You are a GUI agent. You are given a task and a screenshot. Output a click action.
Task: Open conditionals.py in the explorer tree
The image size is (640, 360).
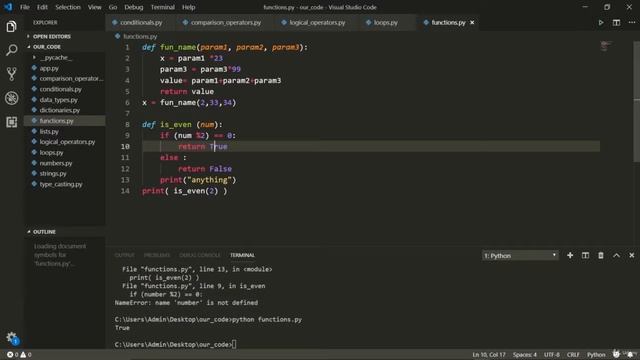[60, 89]
